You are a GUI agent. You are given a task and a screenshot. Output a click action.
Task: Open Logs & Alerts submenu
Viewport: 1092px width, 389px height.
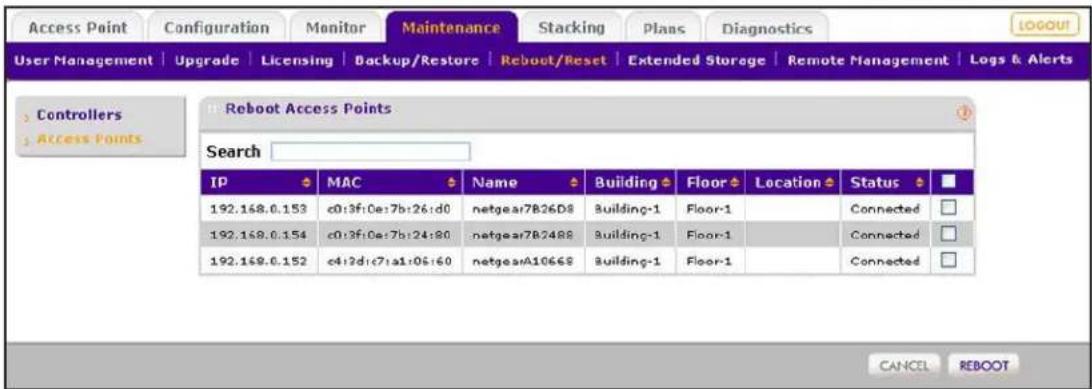(1021, 61)
